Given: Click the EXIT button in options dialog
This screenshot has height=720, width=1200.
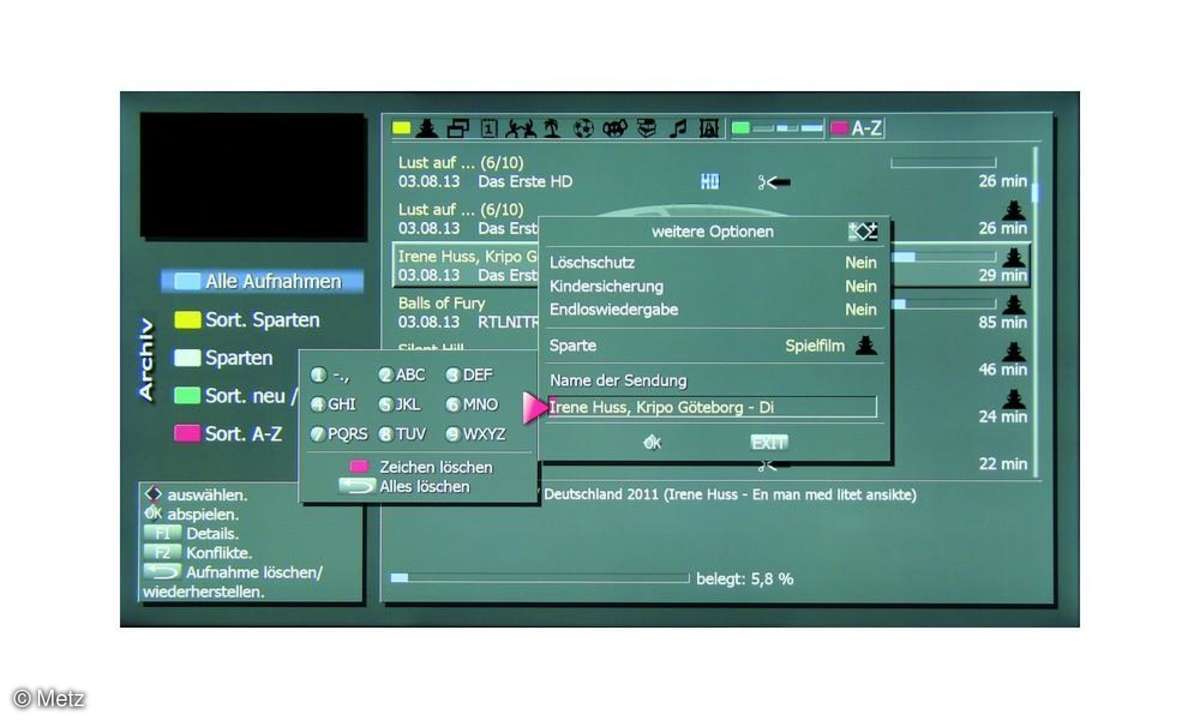Looking at the screenshot, I should tap(769, 442).
